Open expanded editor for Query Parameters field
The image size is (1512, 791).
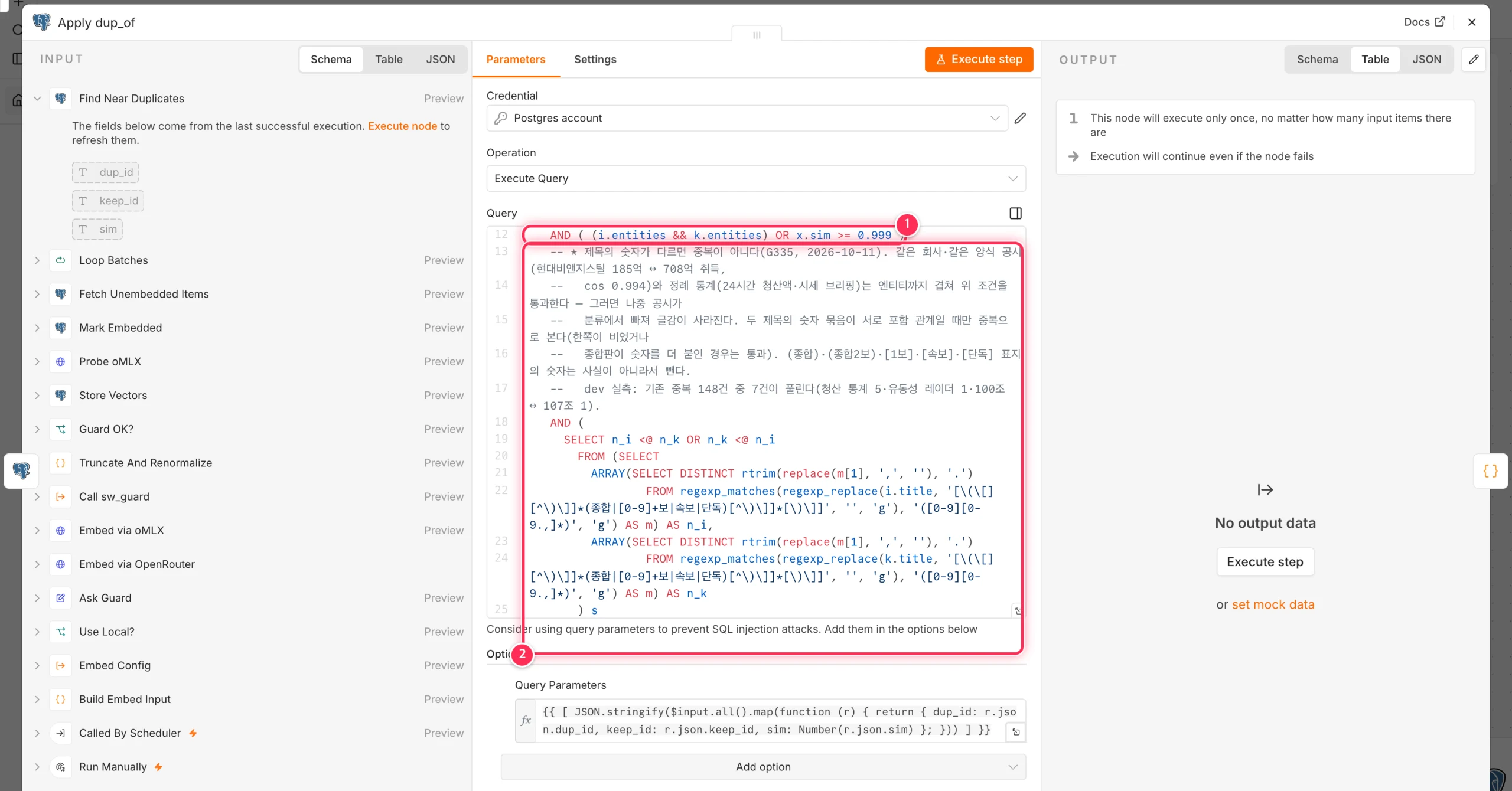coord(1016,732)
